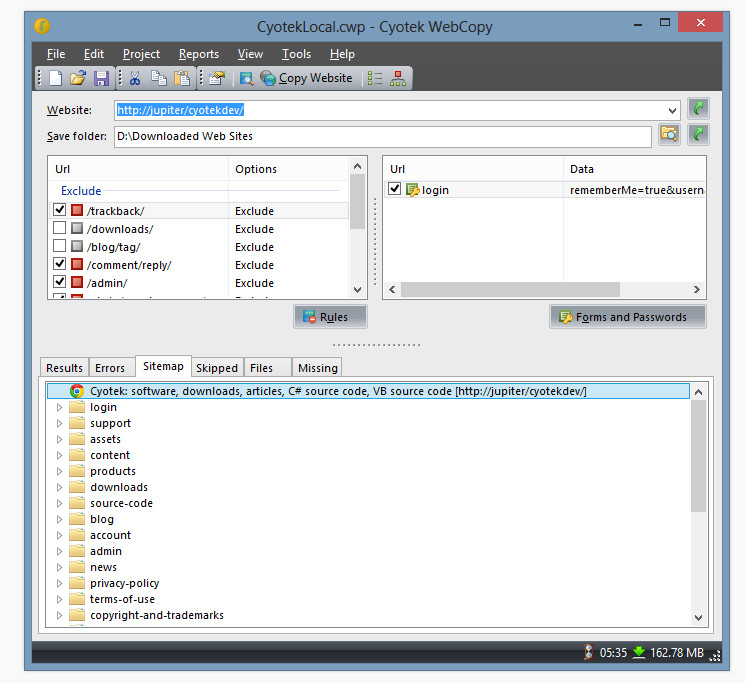
Task: Click the gray icon of /downloads/ rule
Action: (x=77, y=228)
